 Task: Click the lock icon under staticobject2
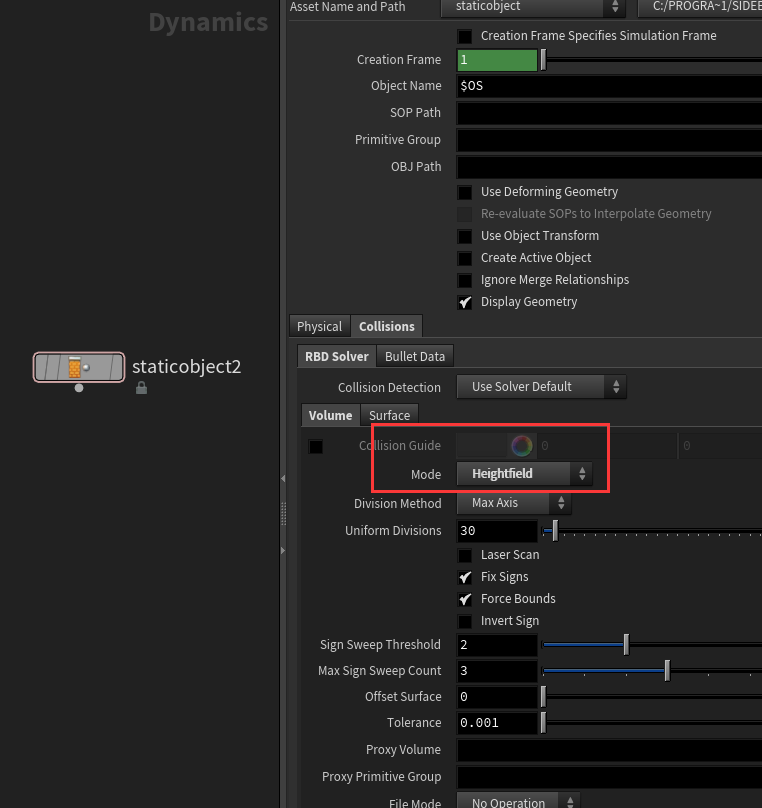click(x=141, y=388)
